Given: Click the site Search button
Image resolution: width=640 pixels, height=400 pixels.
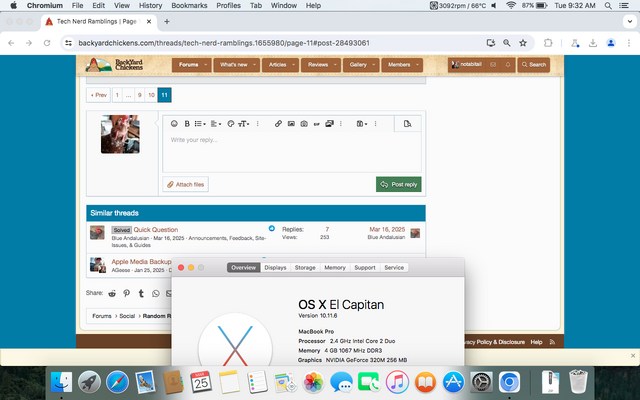Looking at the screenshot, I should point(533,64).
